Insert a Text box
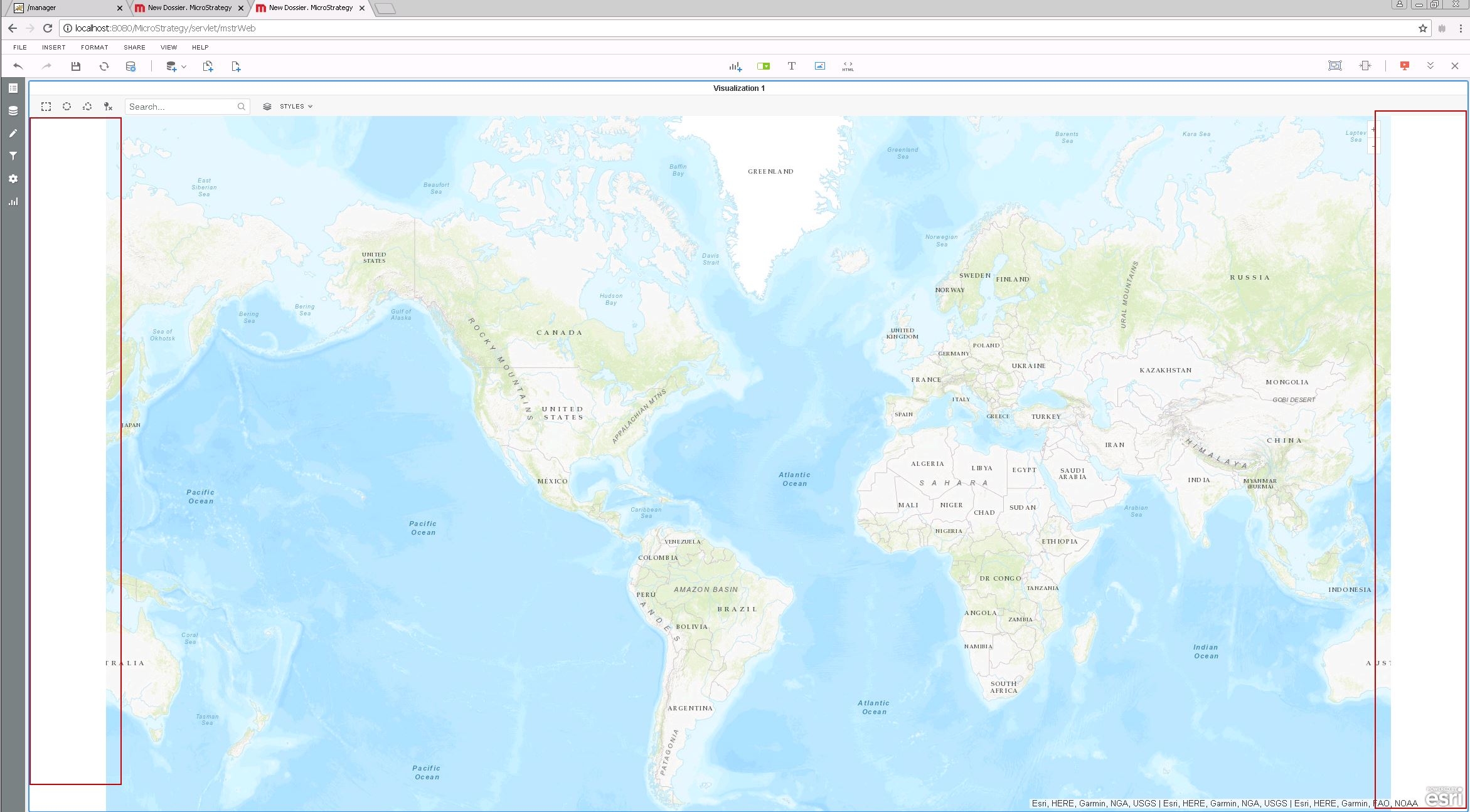 [792, 66]
